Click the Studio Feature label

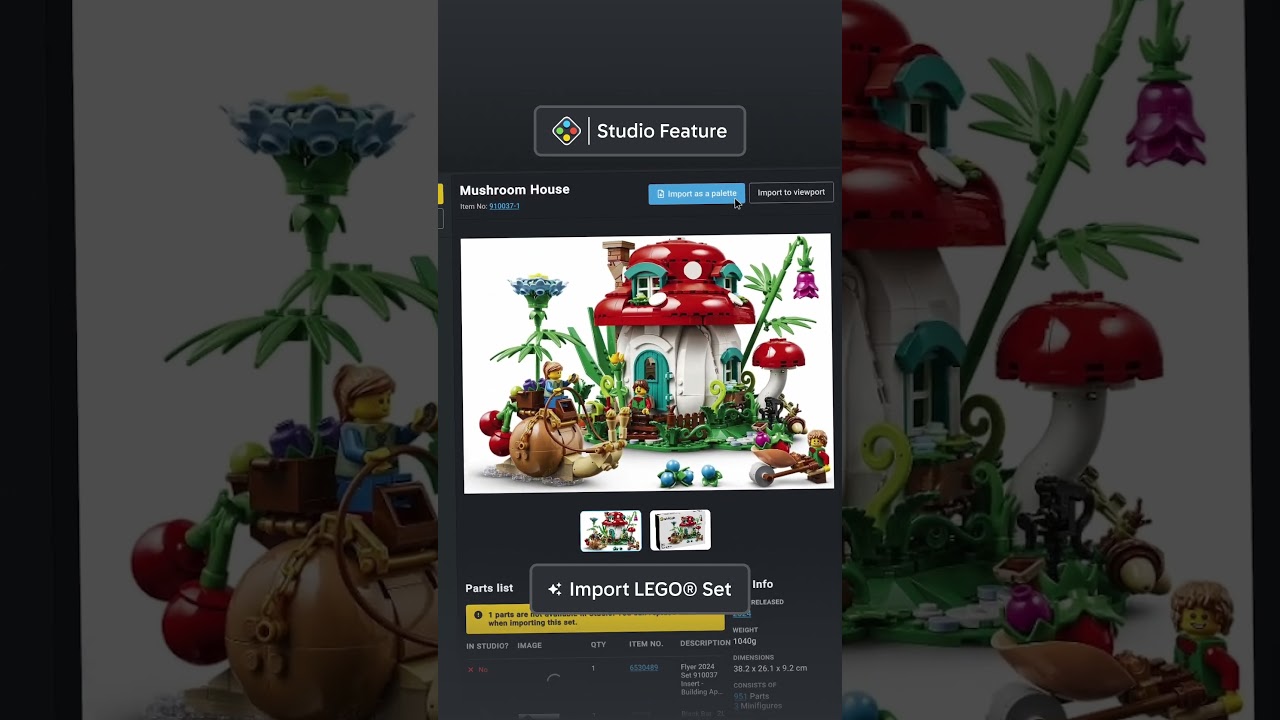[x=662, y=131]
